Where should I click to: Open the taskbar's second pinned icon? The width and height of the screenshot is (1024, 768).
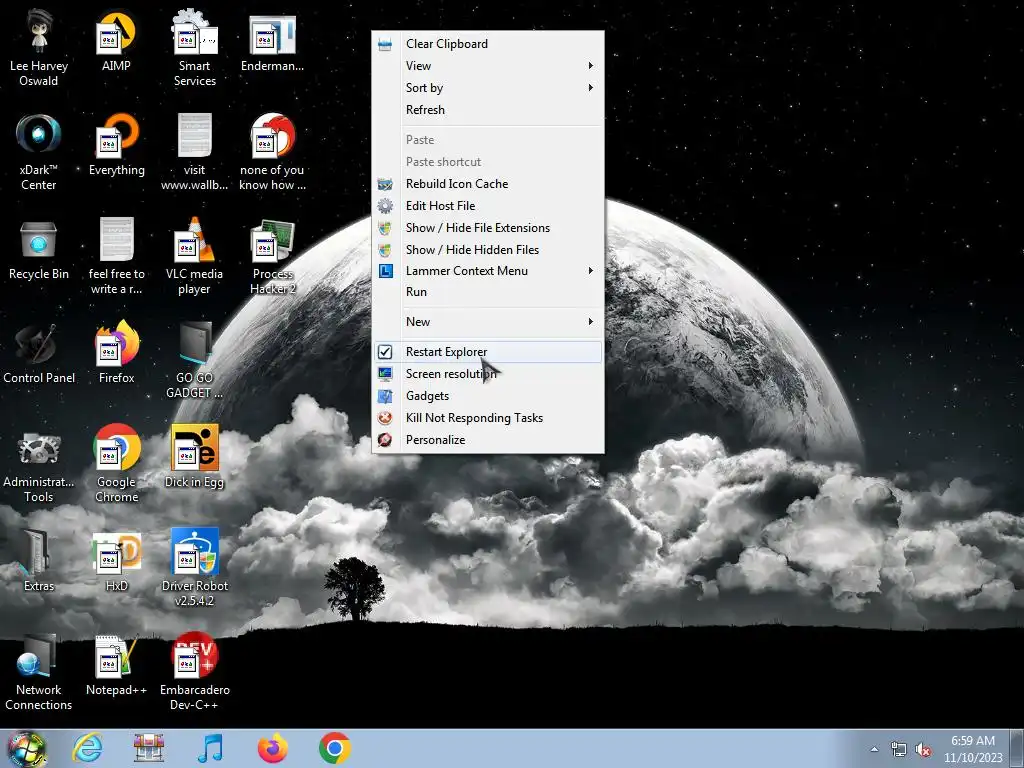pos(149,748)
